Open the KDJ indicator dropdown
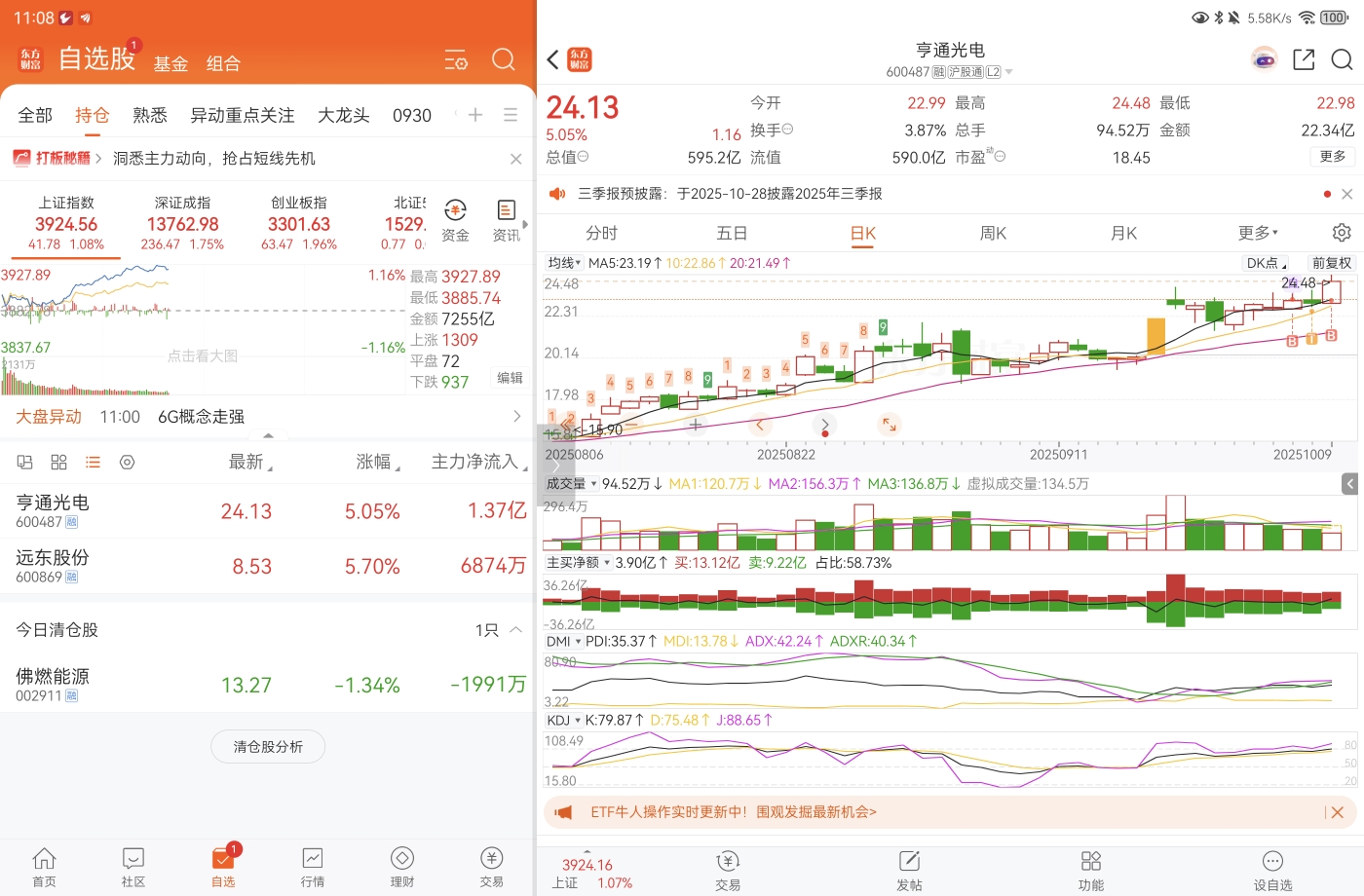Viewport: 1364px width, 896px height. click(564, 721)
